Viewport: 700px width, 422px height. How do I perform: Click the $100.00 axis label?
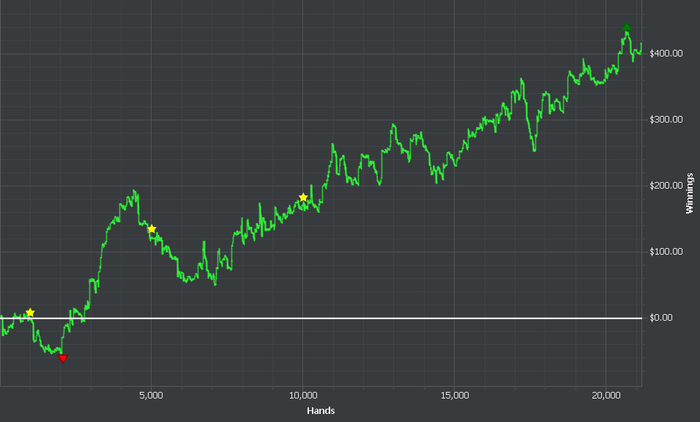pos(666,252)
